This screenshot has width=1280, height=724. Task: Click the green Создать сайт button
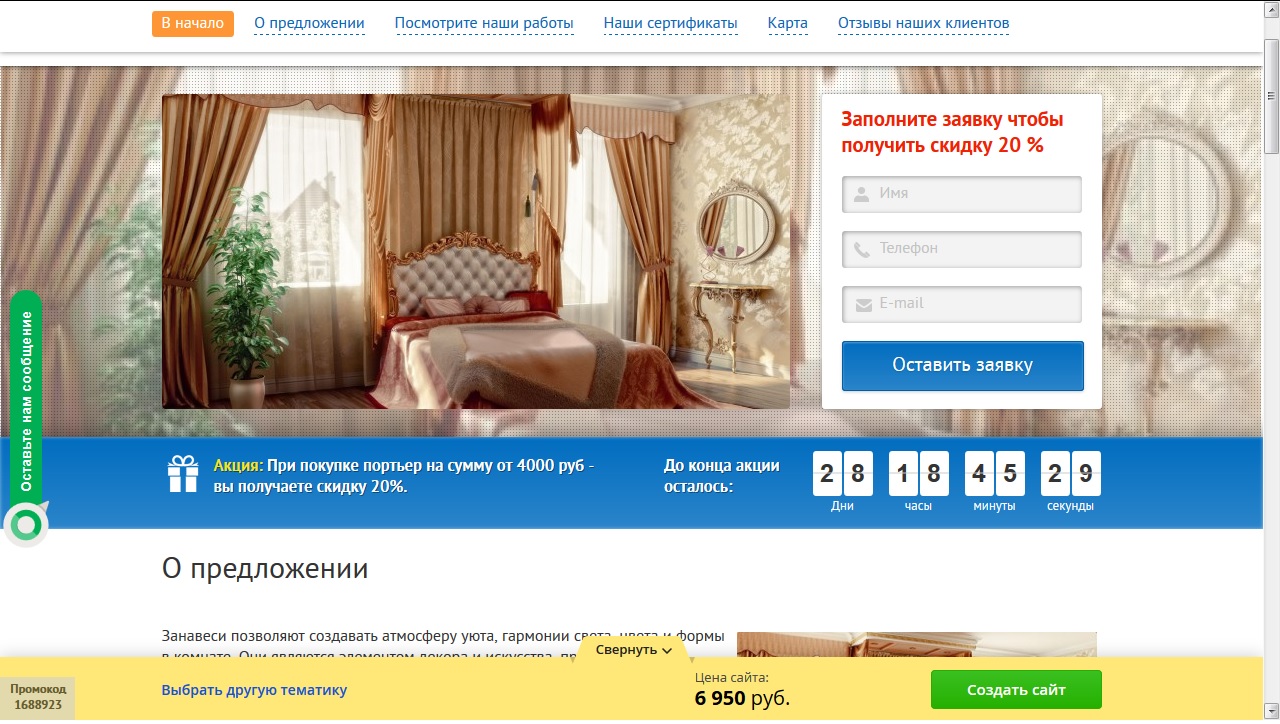tap(1016, 690)
